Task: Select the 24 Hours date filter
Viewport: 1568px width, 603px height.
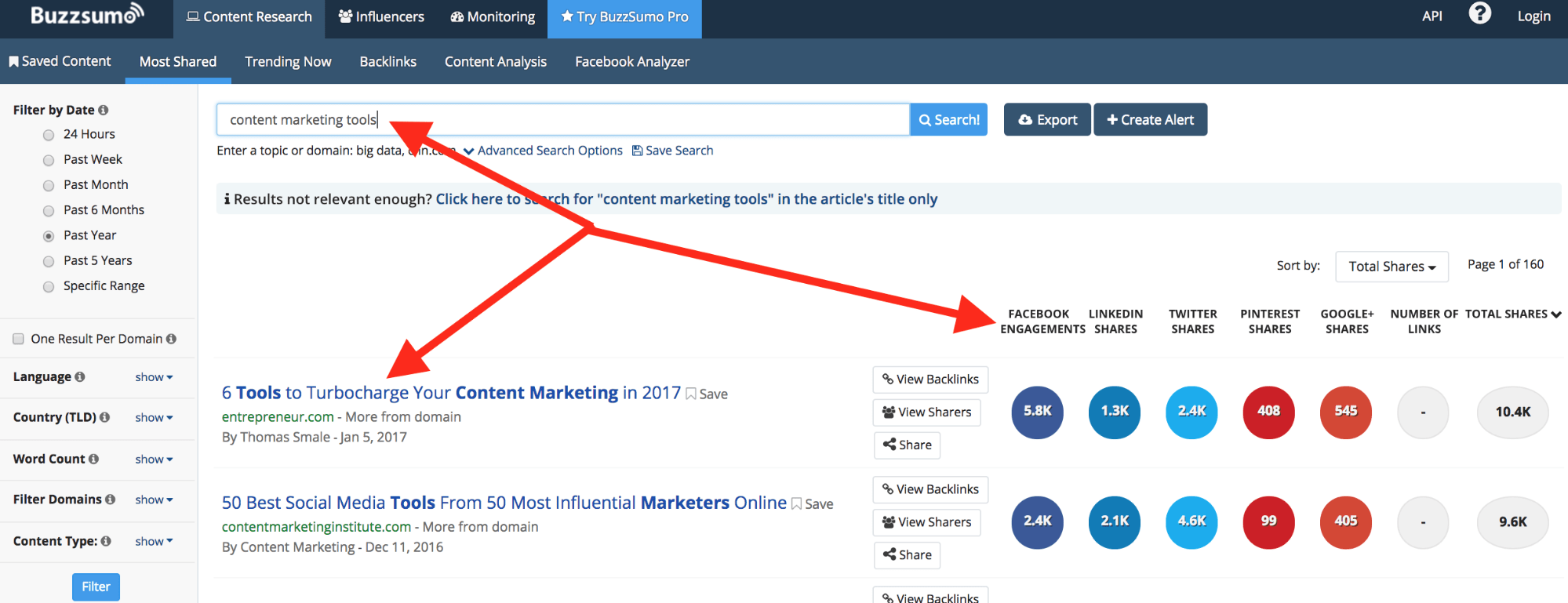Action: click(49, 135)
